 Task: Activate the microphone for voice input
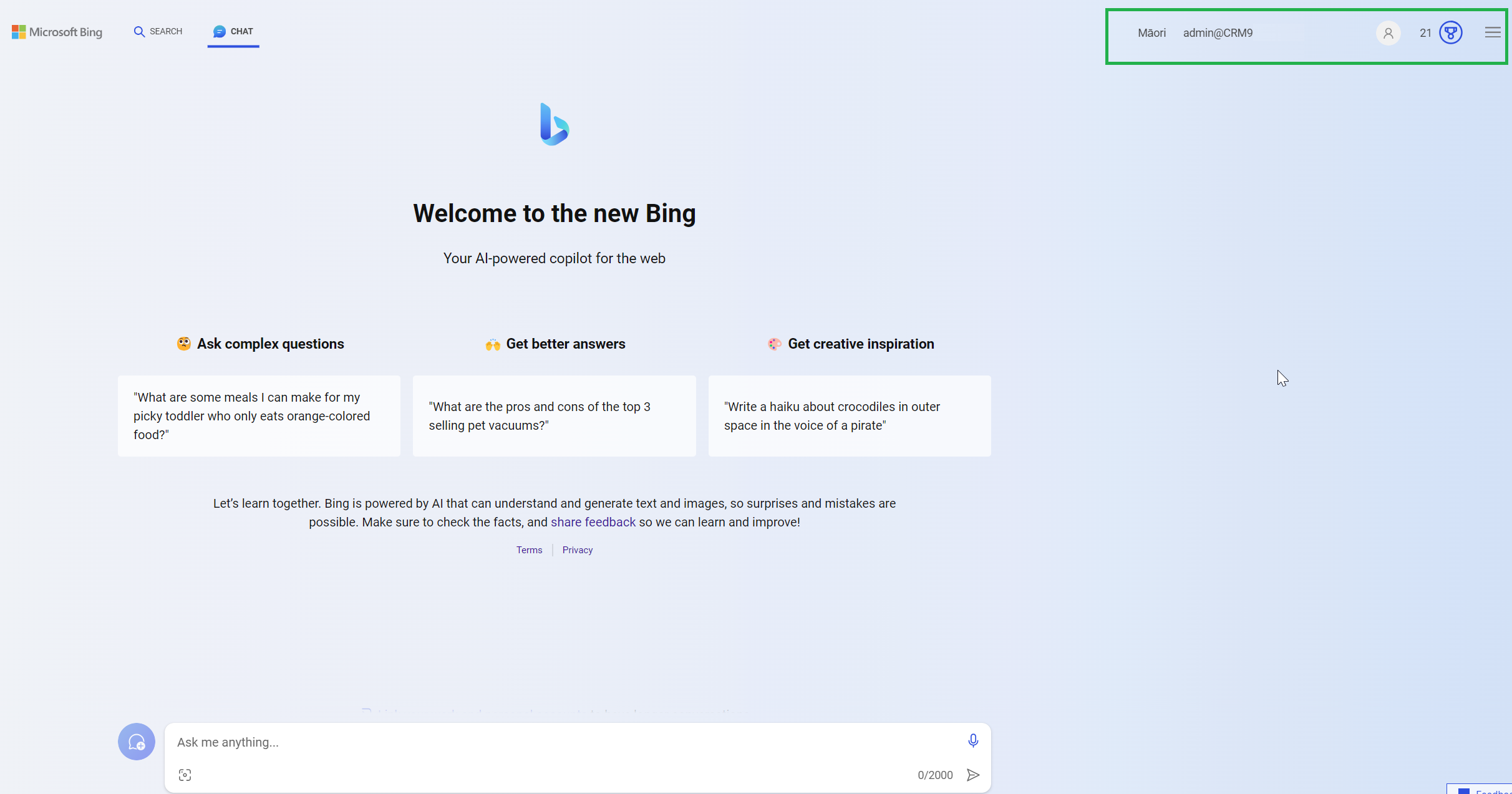point(973,741)
